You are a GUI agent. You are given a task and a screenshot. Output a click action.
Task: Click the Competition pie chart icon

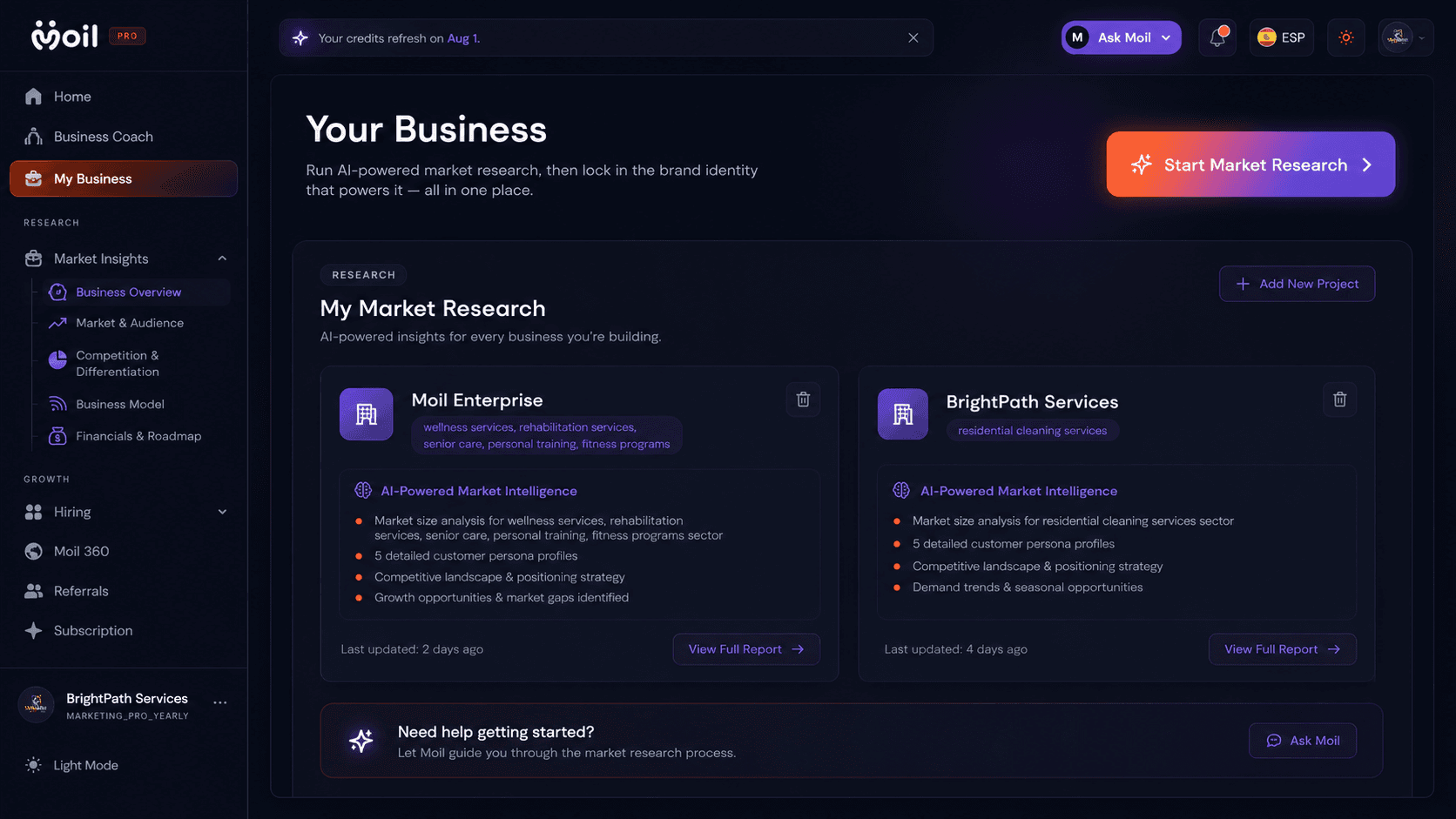pyautogui.click(x=57, y=359)
